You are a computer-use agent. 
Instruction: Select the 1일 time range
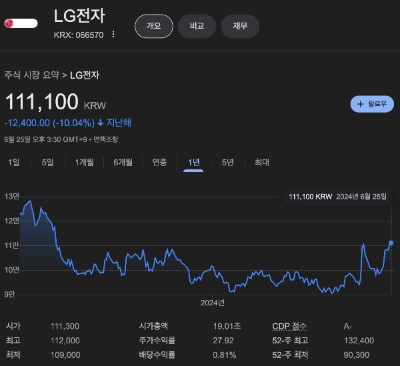coord(14,162)
